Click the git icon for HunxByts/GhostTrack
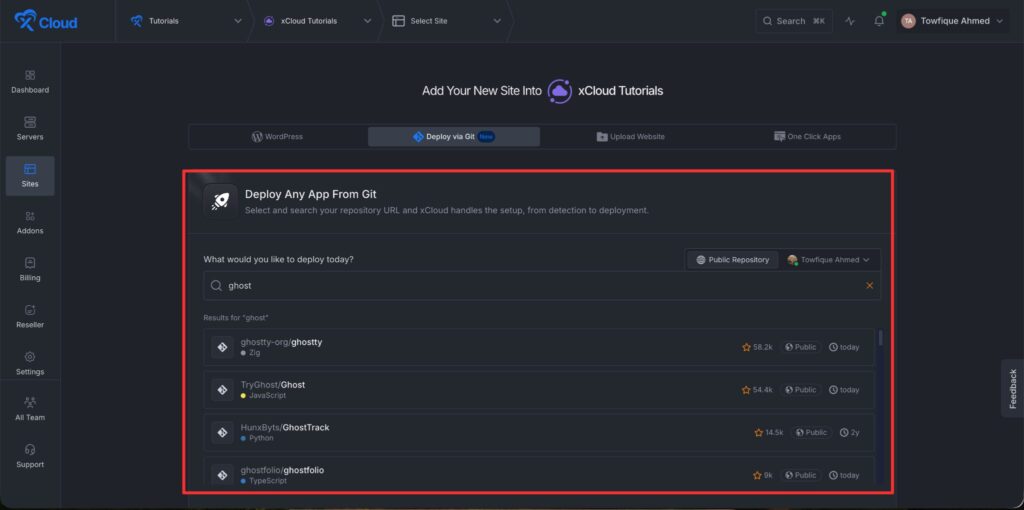This screenshot has width=1024, height=510. pyautogui.click(x=222, y=432)
